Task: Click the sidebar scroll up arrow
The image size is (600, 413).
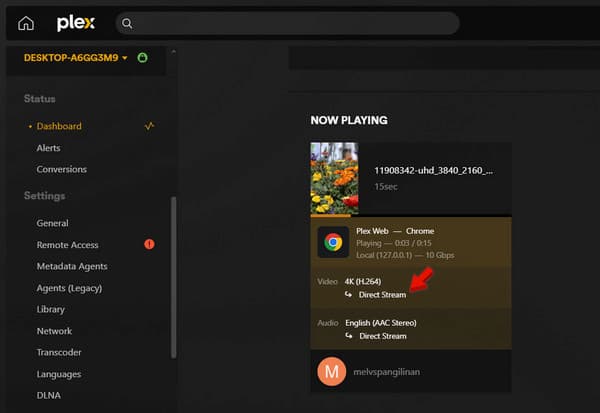Action: click(x=173, y=51)
